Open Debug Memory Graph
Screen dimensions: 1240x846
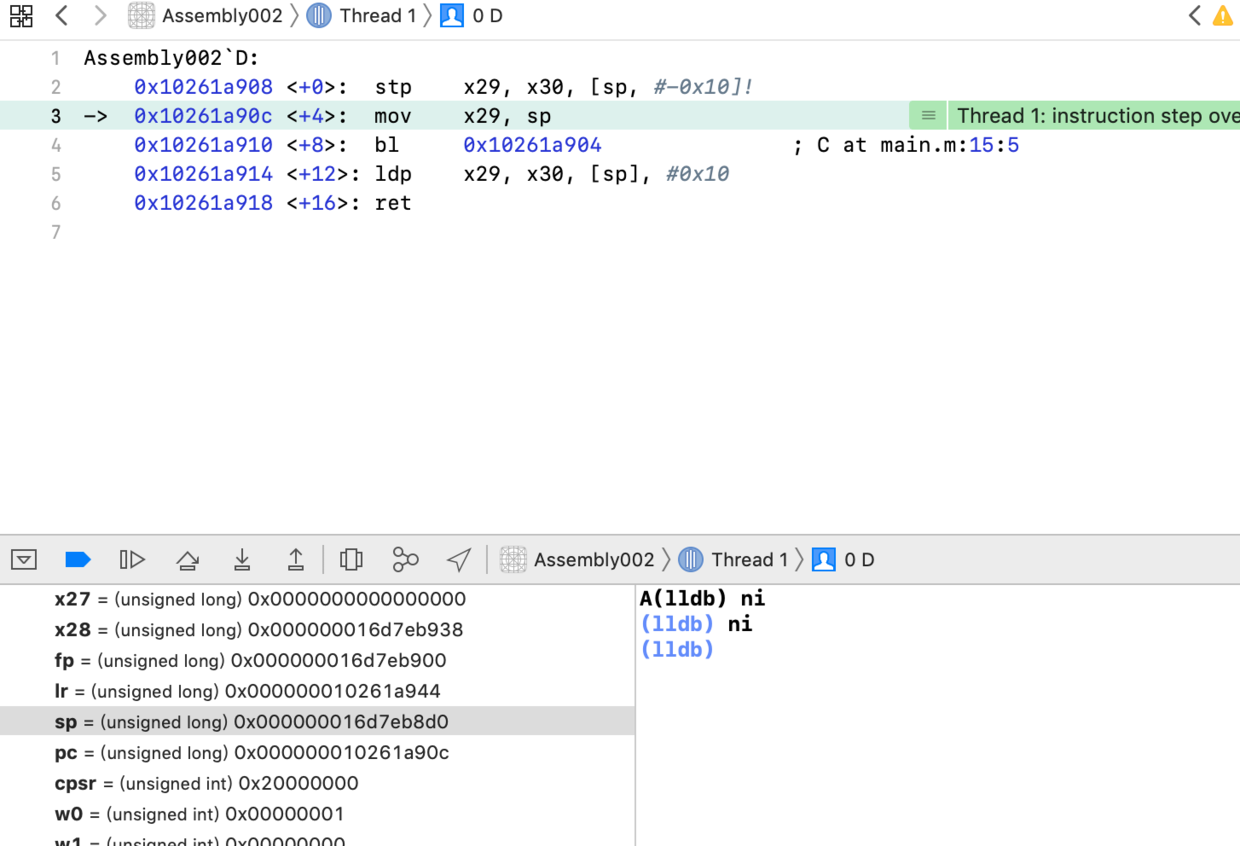coord(405,560)
